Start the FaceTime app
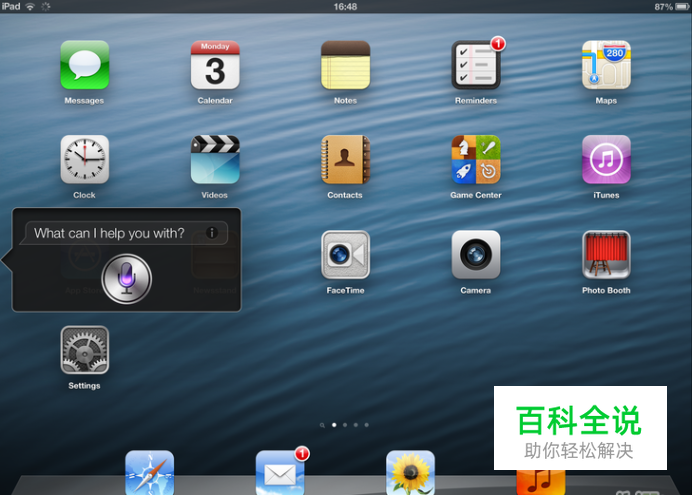Viewport: 692px width, 495px height. [x=346, y=255]
